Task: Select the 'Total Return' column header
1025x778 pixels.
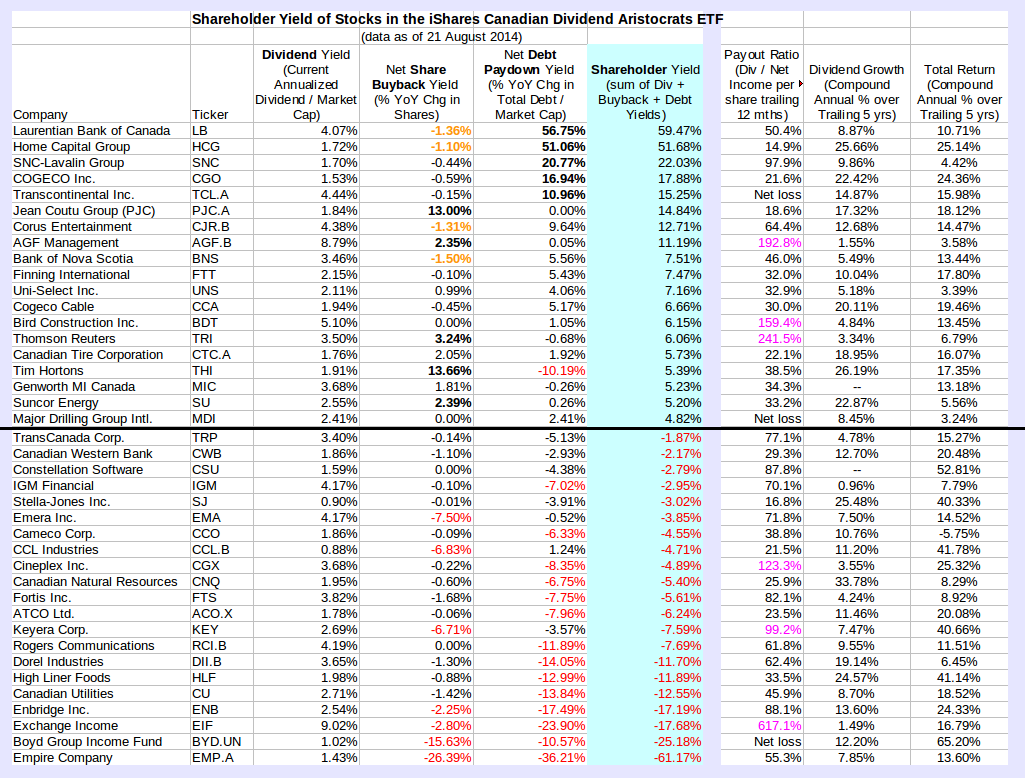Action: 959,92
